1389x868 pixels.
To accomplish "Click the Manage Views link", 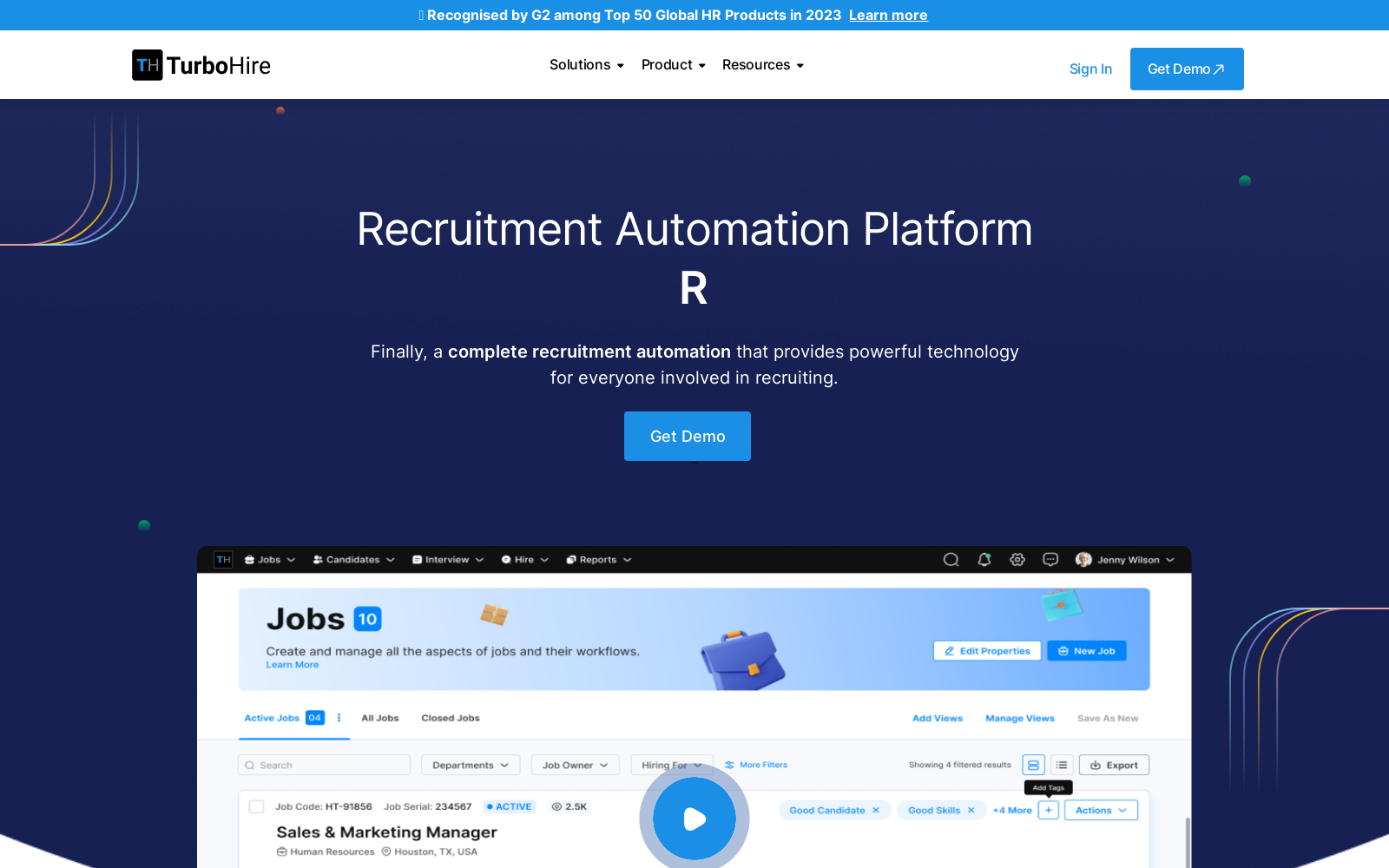I will click(1020, 719).
